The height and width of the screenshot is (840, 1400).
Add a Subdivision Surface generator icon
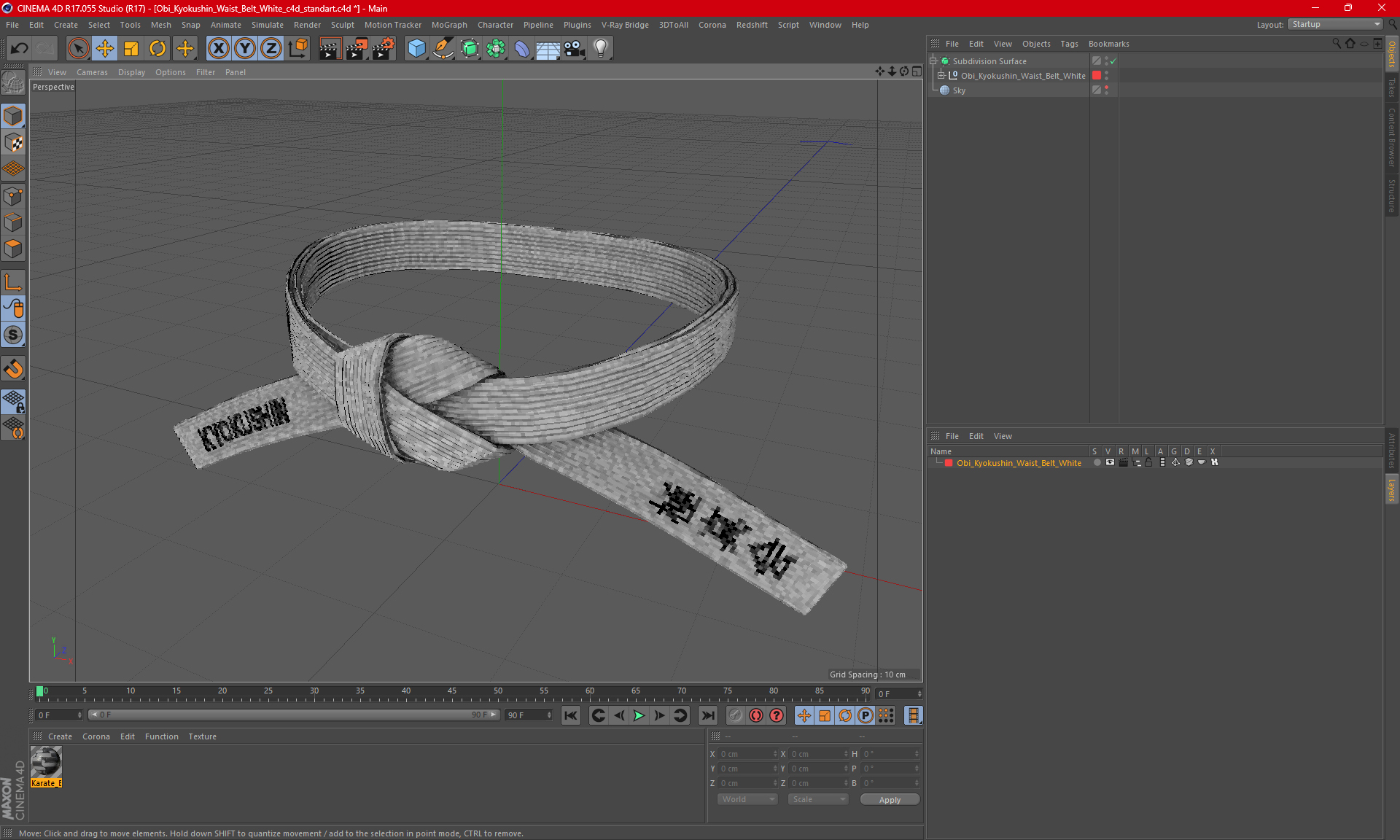[470, 49]
